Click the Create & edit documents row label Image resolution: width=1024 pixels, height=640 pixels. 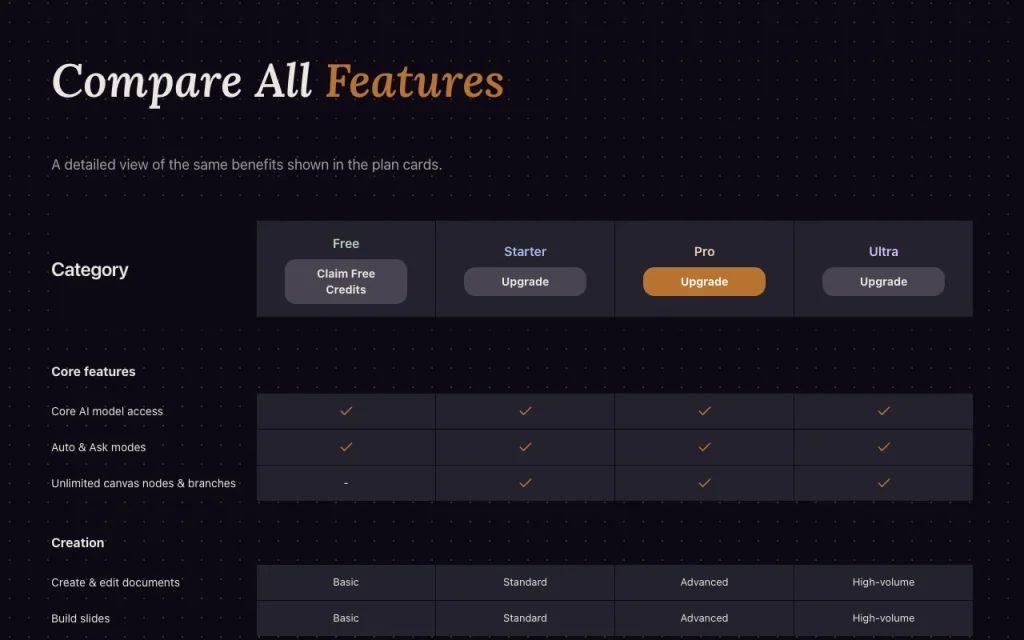pos(116,583)
